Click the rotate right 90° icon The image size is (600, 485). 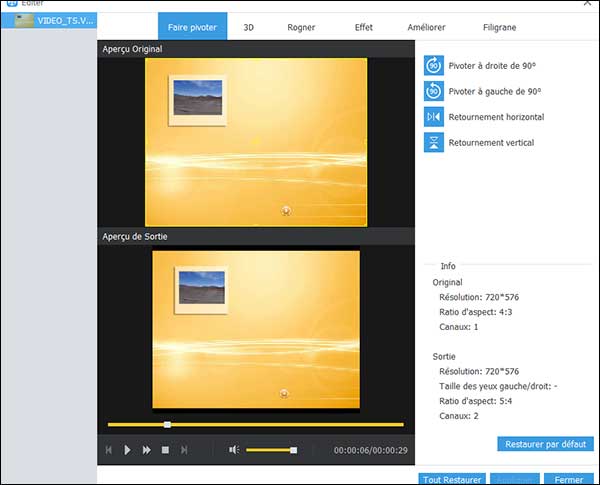coord(433,65)
